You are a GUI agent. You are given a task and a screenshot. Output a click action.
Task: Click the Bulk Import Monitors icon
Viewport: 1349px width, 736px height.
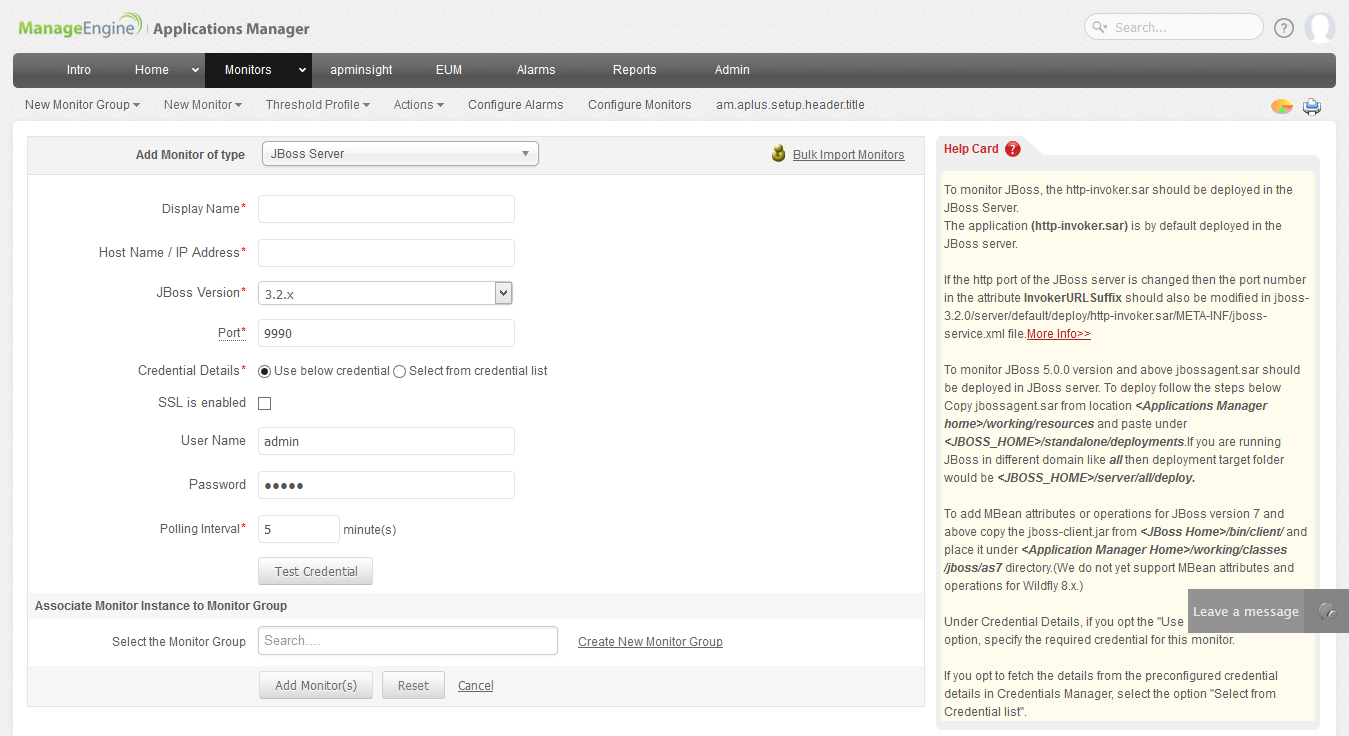coord(779,154)
